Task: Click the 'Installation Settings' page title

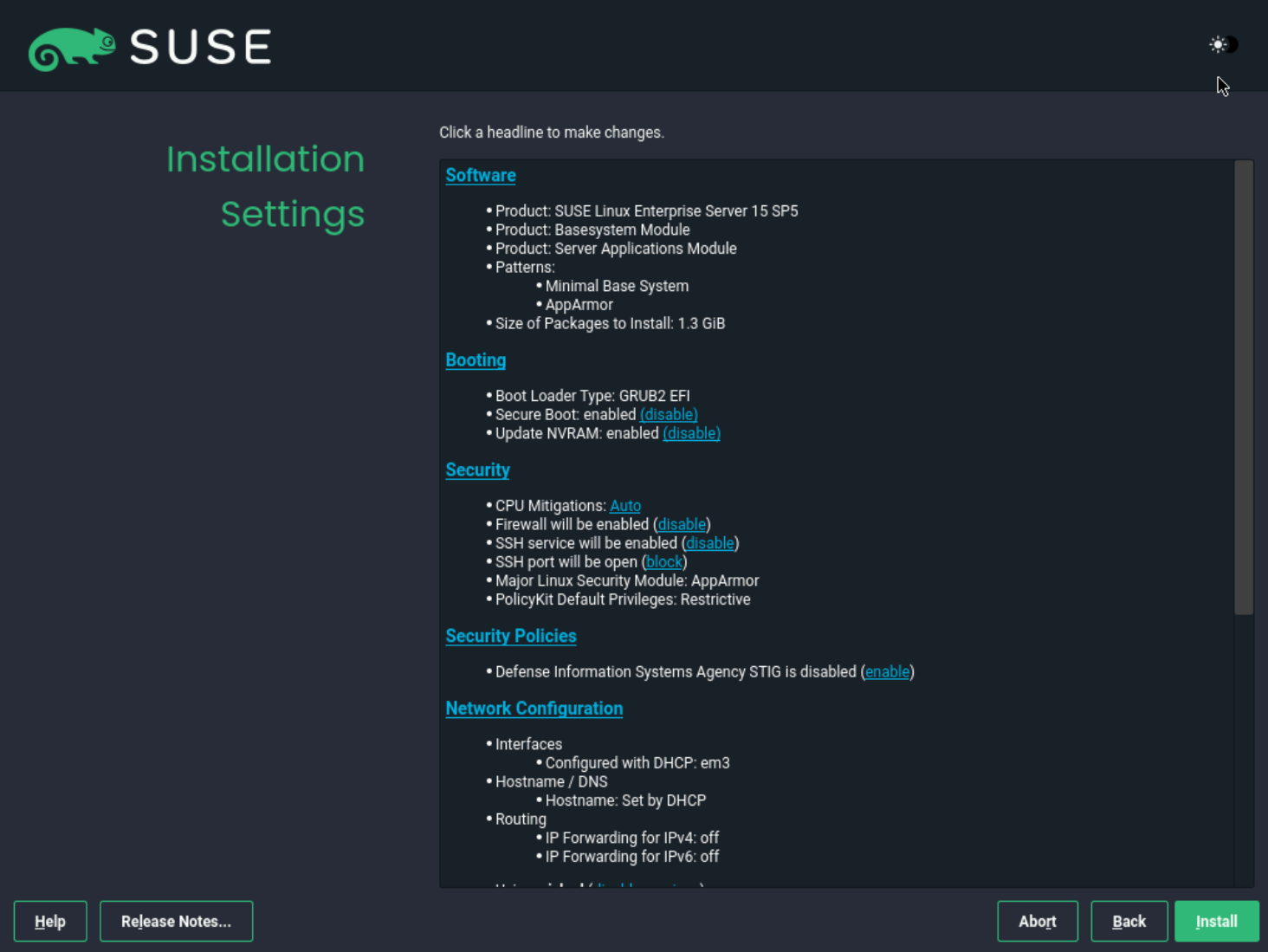Action: coord(266,186)
